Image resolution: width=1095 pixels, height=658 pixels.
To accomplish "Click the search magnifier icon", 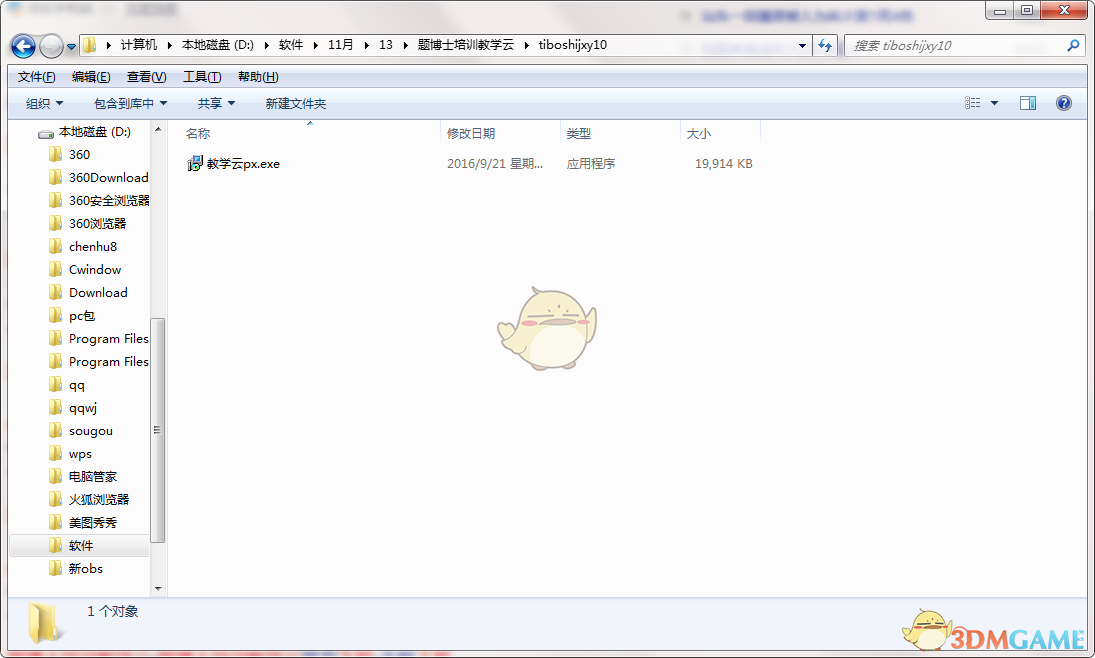I will [x=1072, y=45].
